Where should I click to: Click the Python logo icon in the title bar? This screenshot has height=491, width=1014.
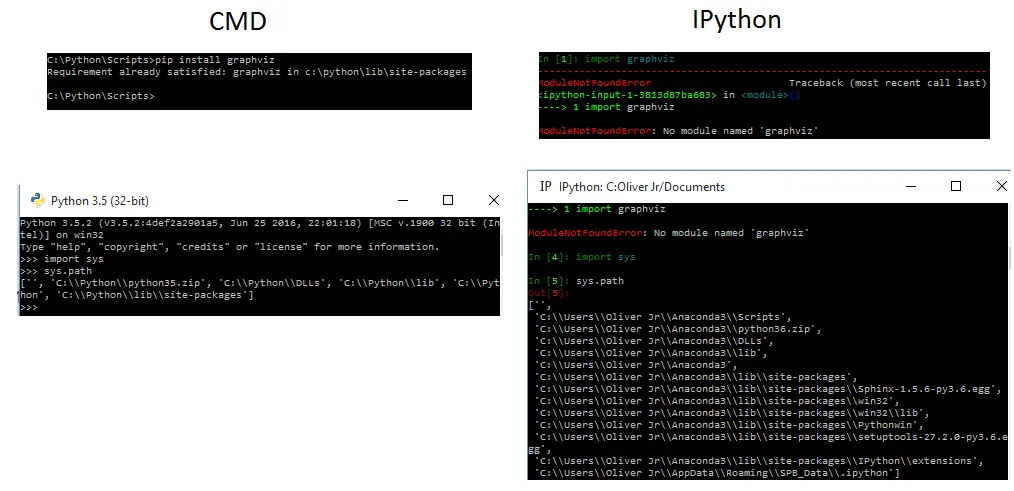38,200
